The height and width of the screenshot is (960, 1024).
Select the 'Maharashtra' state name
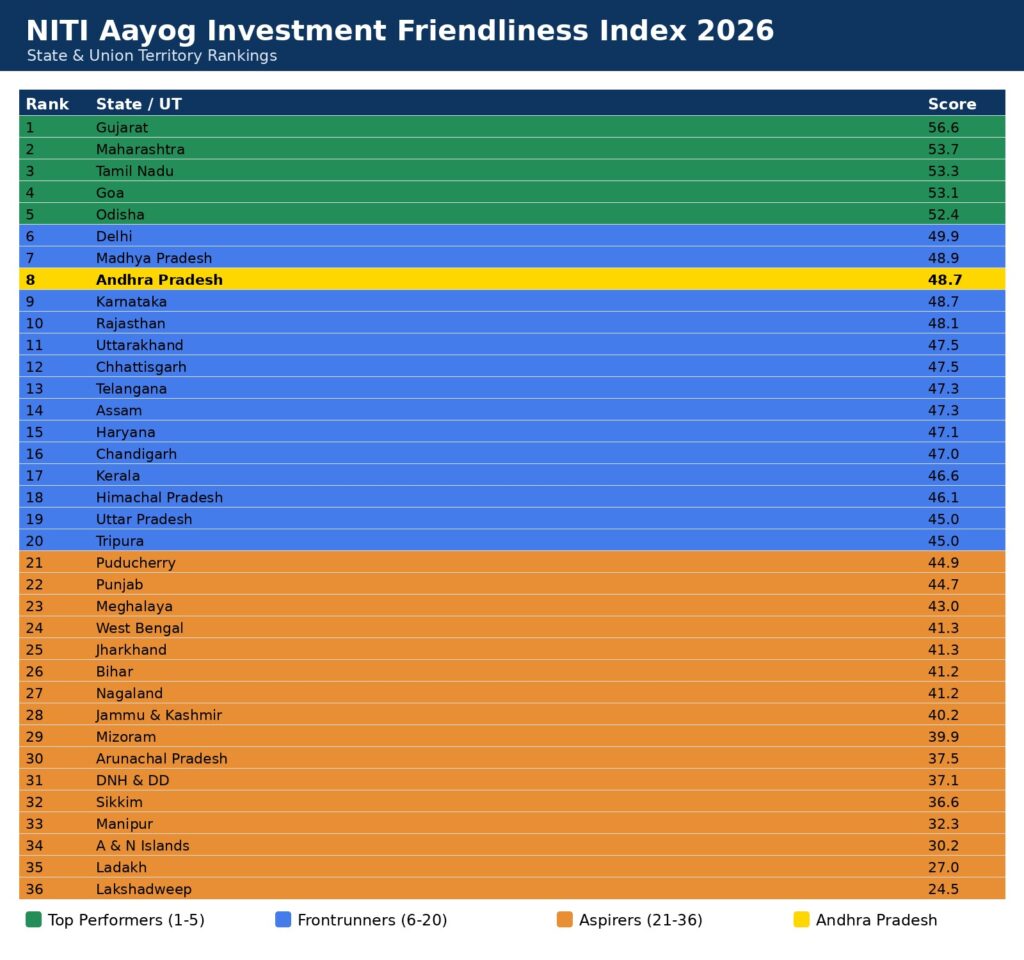(x=140, y=149)
